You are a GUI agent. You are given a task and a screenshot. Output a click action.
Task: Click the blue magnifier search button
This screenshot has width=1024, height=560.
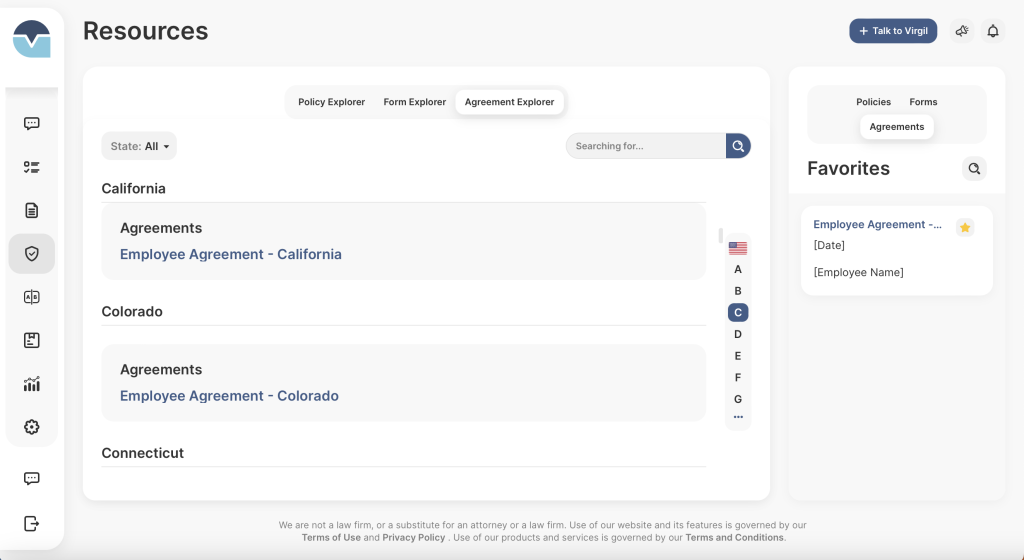tap(738, 146)
